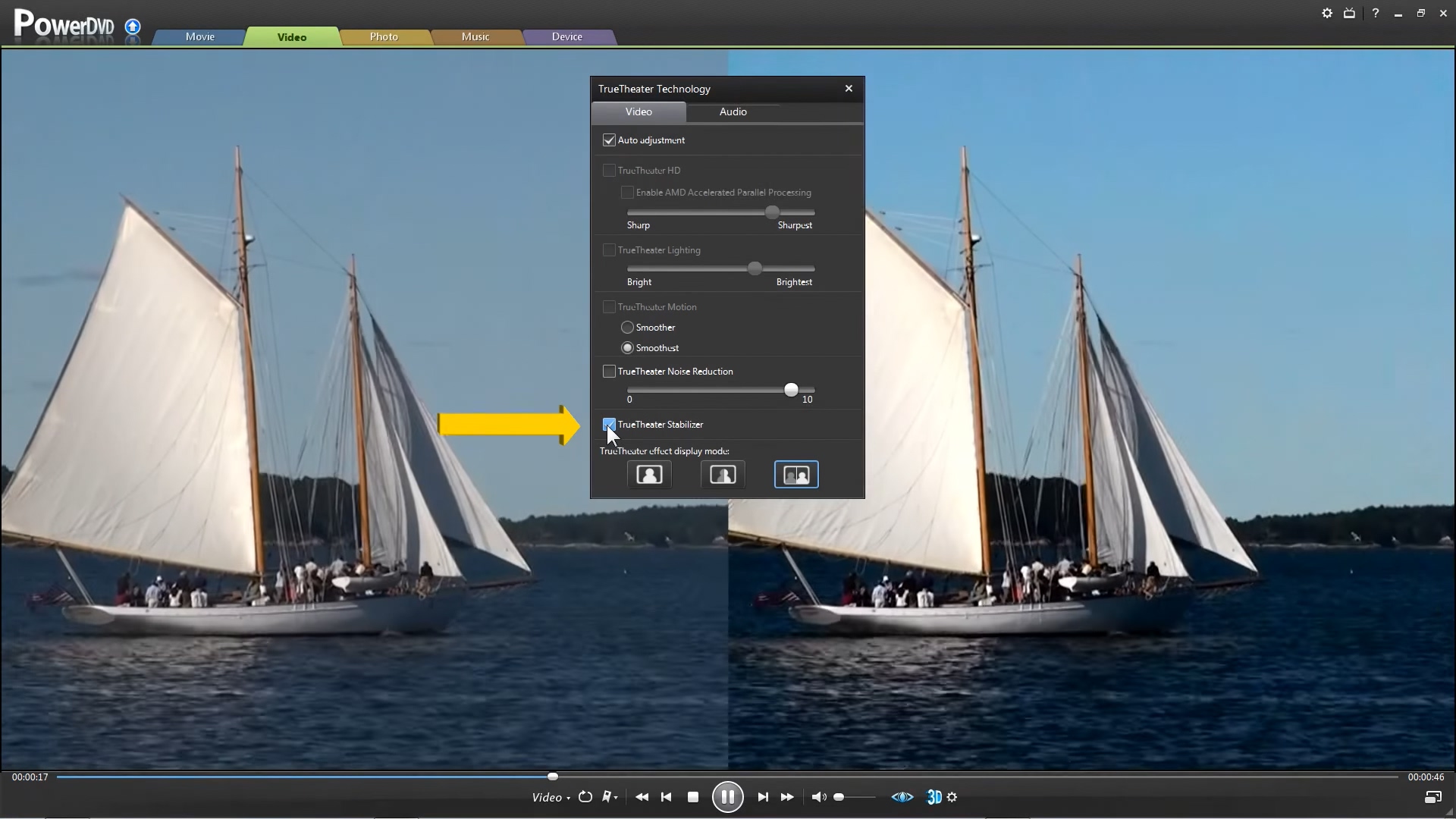
Task: Mute the volume speaker icon
Action: (818, 797)
